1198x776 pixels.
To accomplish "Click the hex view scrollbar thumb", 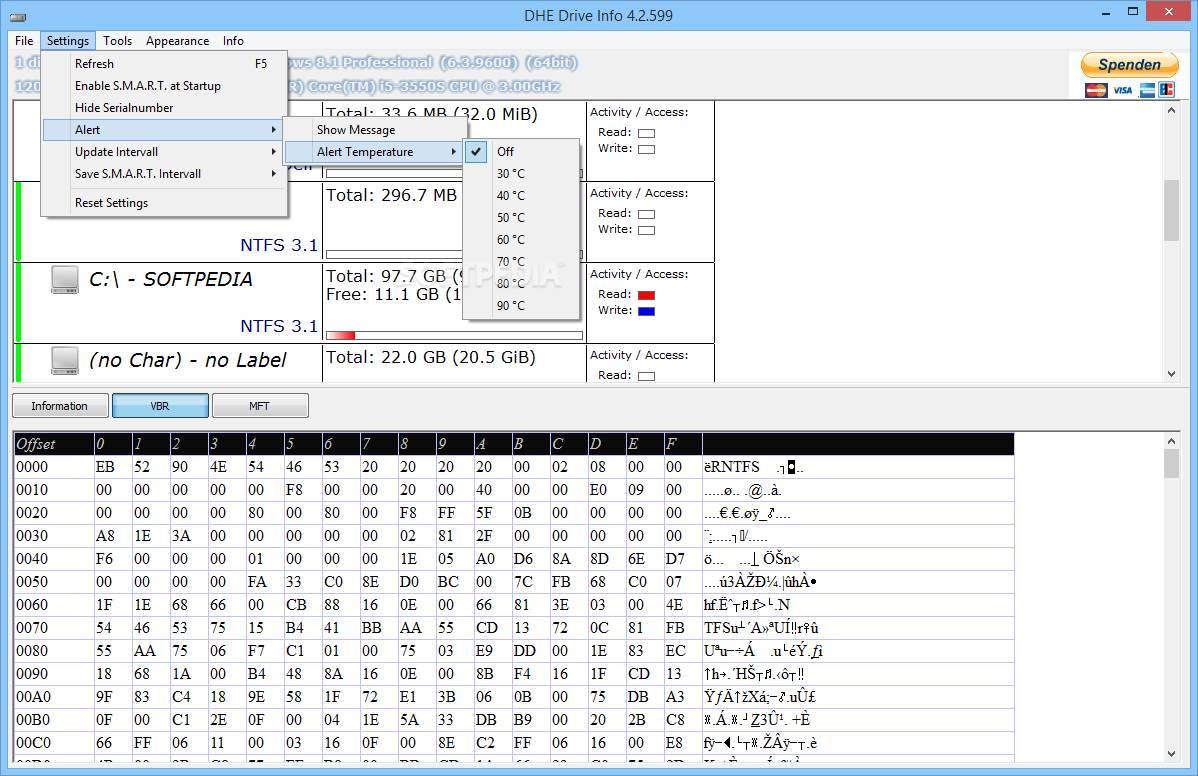I will click(x=1171, y=464).
